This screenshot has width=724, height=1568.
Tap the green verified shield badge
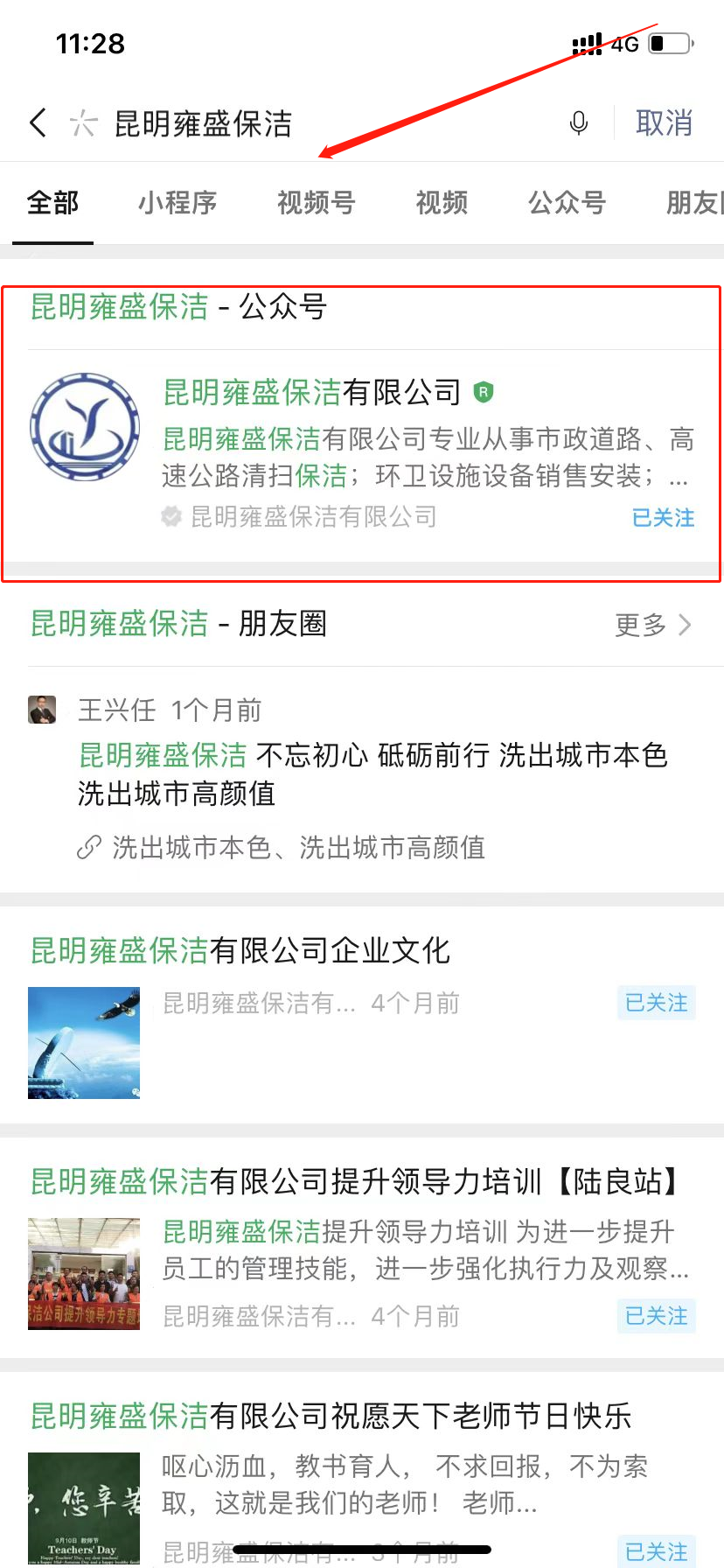coord(484,392)
